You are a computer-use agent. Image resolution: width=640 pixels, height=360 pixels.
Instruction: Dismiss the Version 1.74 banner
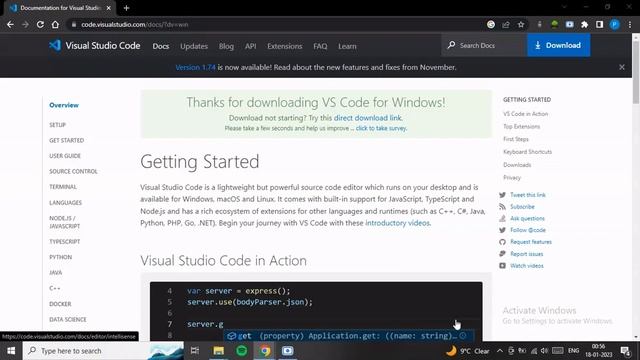click(622, 67)
